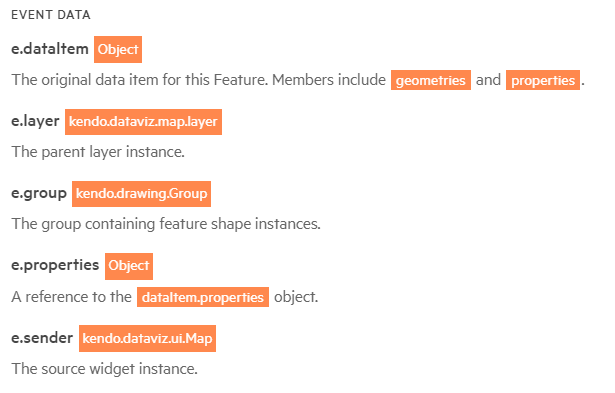Open the kendo.drawing.Group type link
Viewport: 615px width, 393px height.
click(x=141, y=194)
